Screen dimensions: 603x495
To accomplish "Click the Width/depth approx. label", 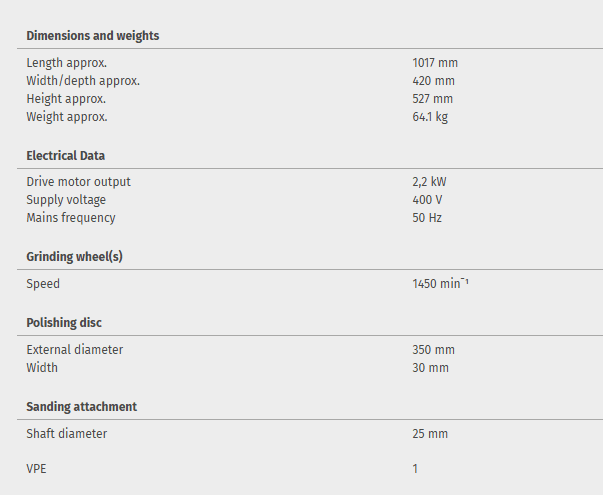I will pos(82,81).
